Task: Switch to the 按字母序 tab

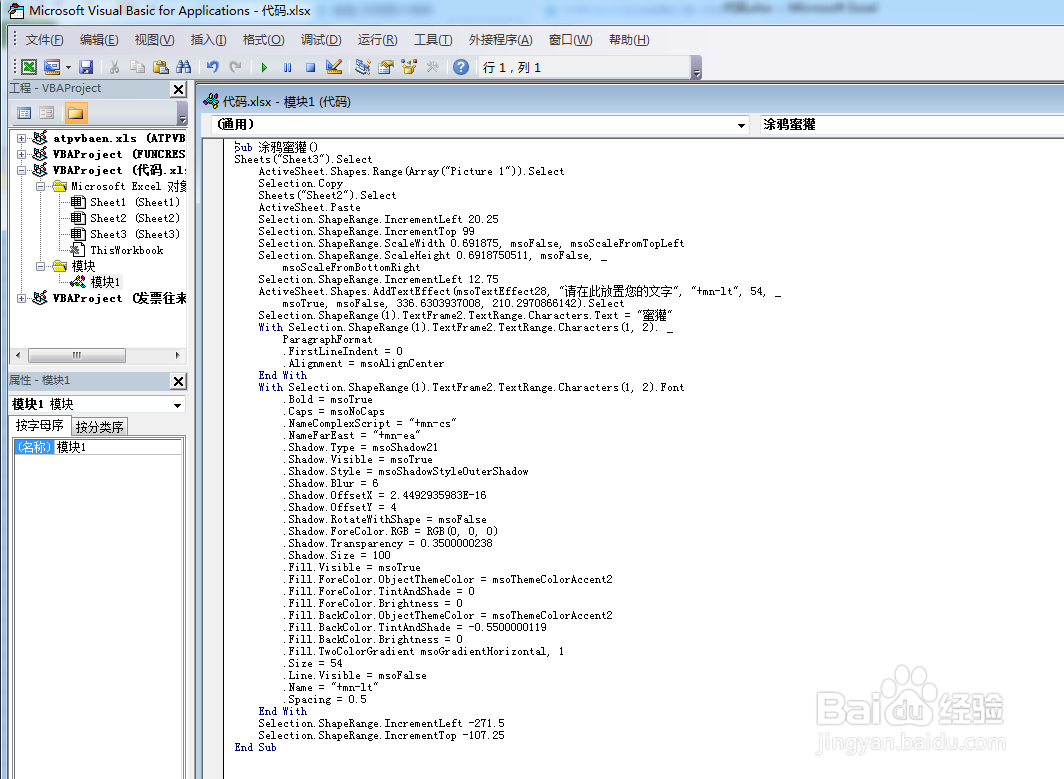Action: tap(39, 425)
